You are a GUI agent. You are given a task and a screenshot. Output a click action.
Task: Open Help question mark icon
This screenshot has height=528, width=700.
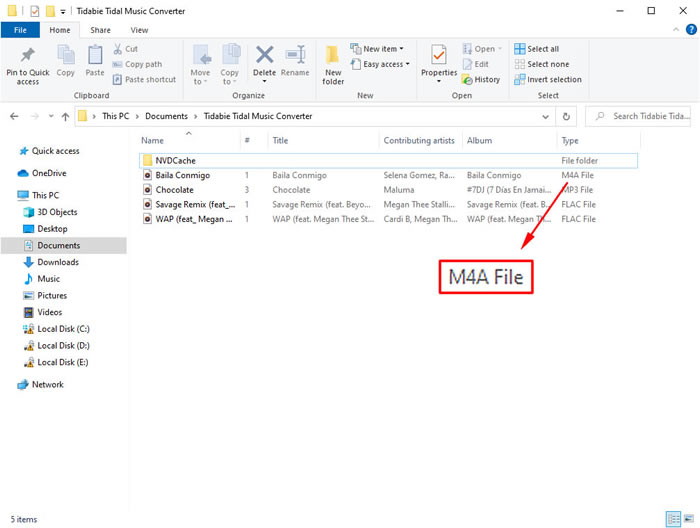691,29
